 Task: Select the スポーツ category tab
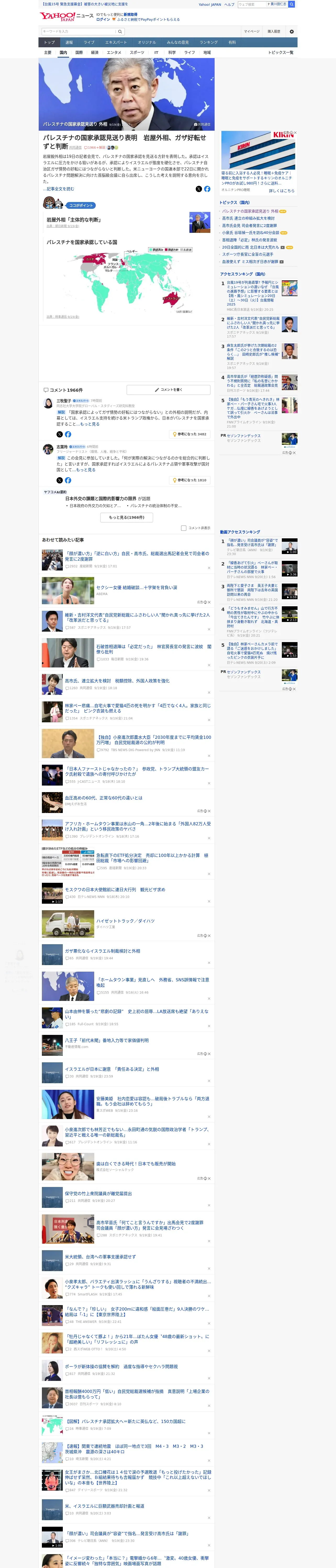point(137,52)
